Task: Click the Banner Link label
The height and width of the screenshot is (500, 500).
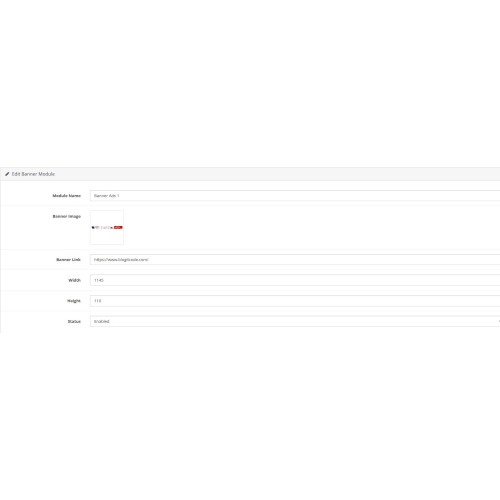Action: coord(68,259)
